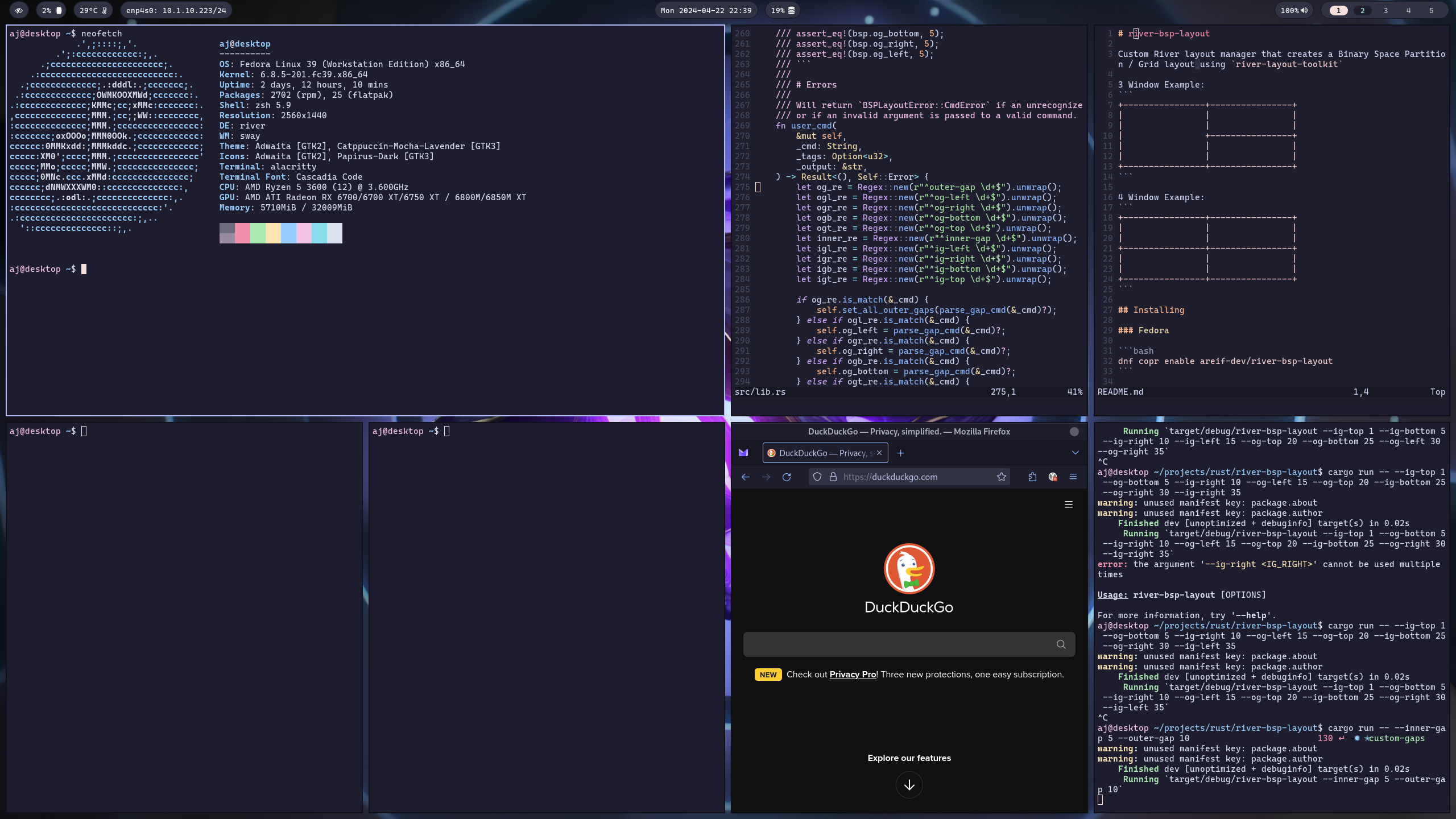The width and height of the screenshot is (1456, 819).
Task: Open the Firefox hamburger application menu
Action: tap(1073, 477)
